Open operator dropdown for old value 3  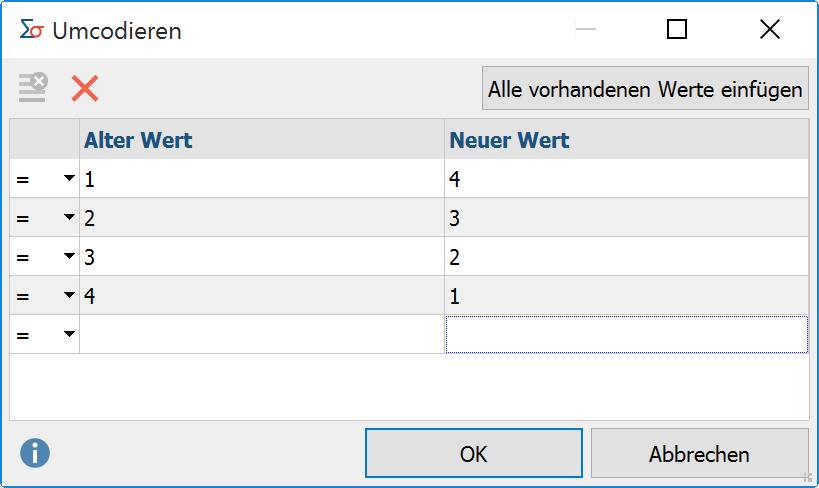coord(69,257)
